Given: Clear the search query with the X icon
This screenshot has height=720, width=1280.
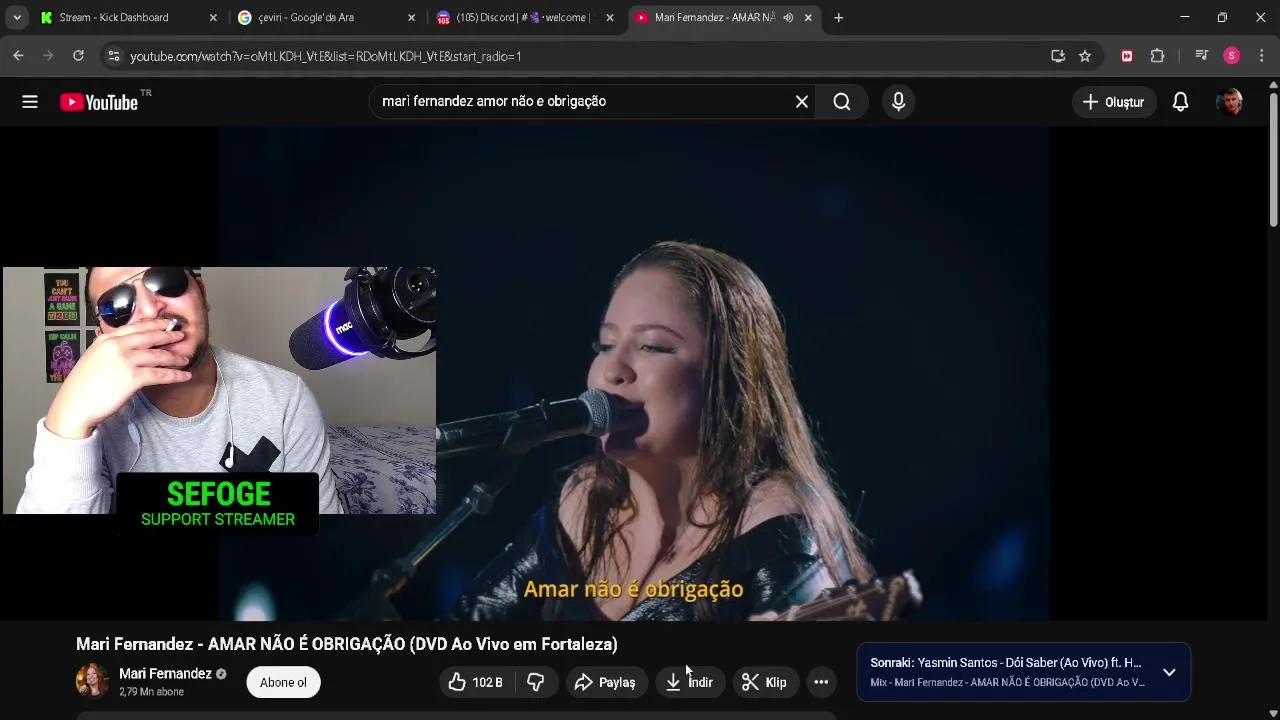Looking at the screenshot, I should 802,101.
